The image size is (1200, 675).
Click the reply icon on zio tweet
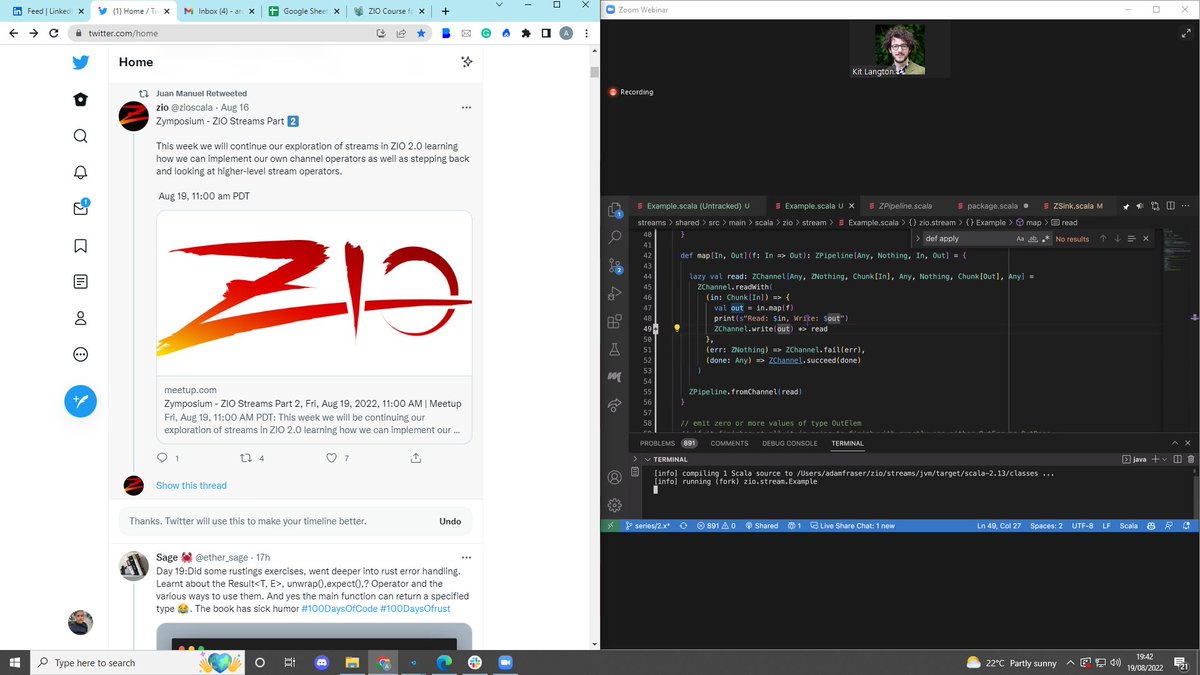pos(164,458)
